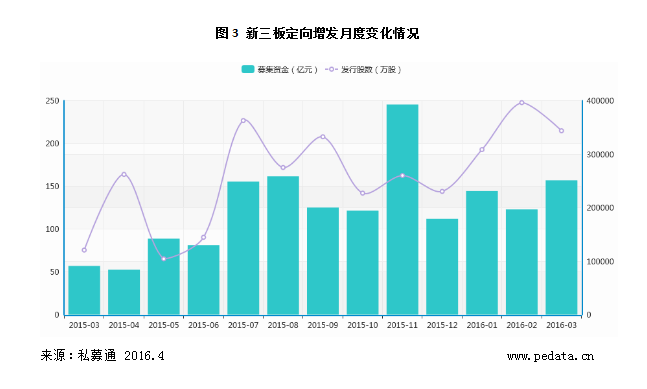Click the 2015-12 x-axis label
Image resolution: width=647 pixels, height=389 pixels.
pyautogui.click(x=442, y=325)
